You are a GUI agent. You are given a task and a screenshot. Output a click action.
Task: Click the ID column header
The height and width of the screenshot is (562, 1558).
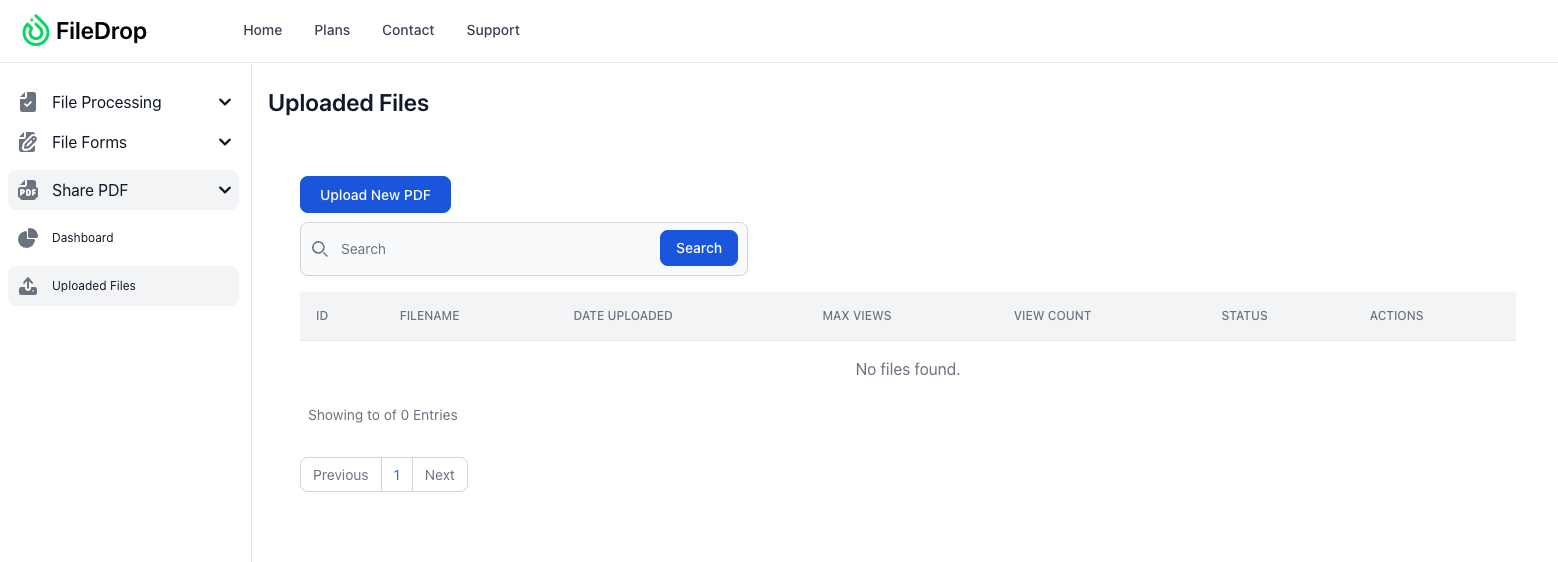point(322,316)
